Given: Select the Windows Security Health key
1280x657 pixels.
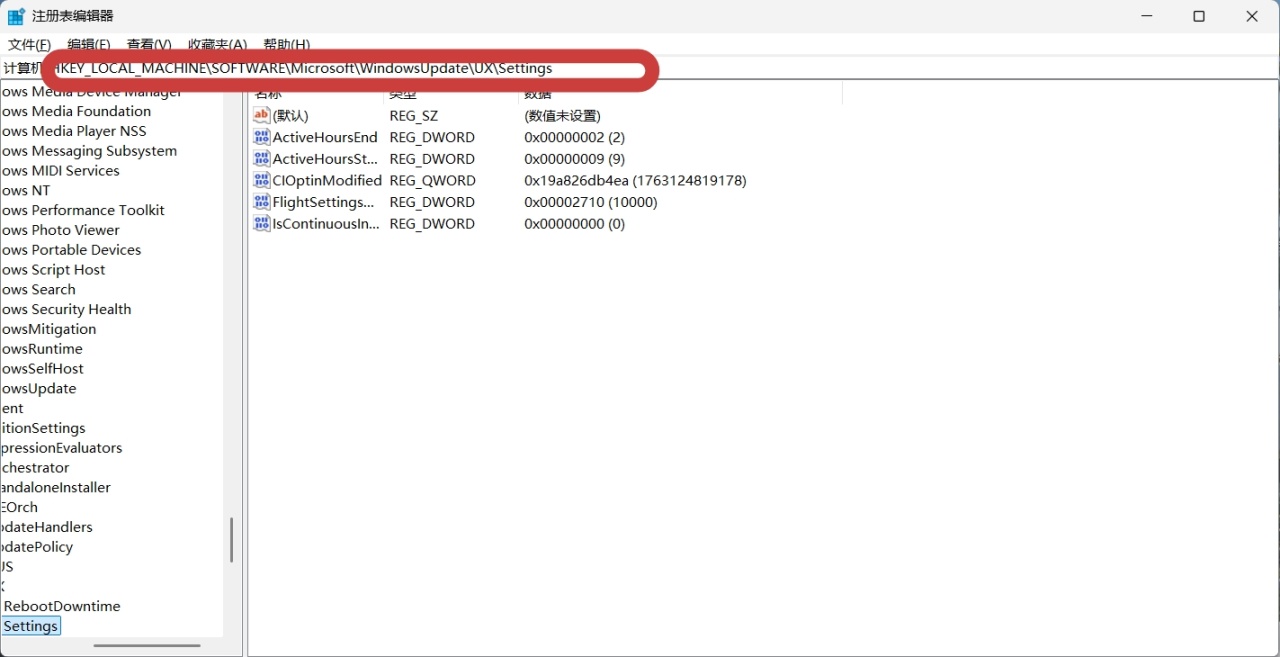Looking at the screenshot, I should 66,309.
